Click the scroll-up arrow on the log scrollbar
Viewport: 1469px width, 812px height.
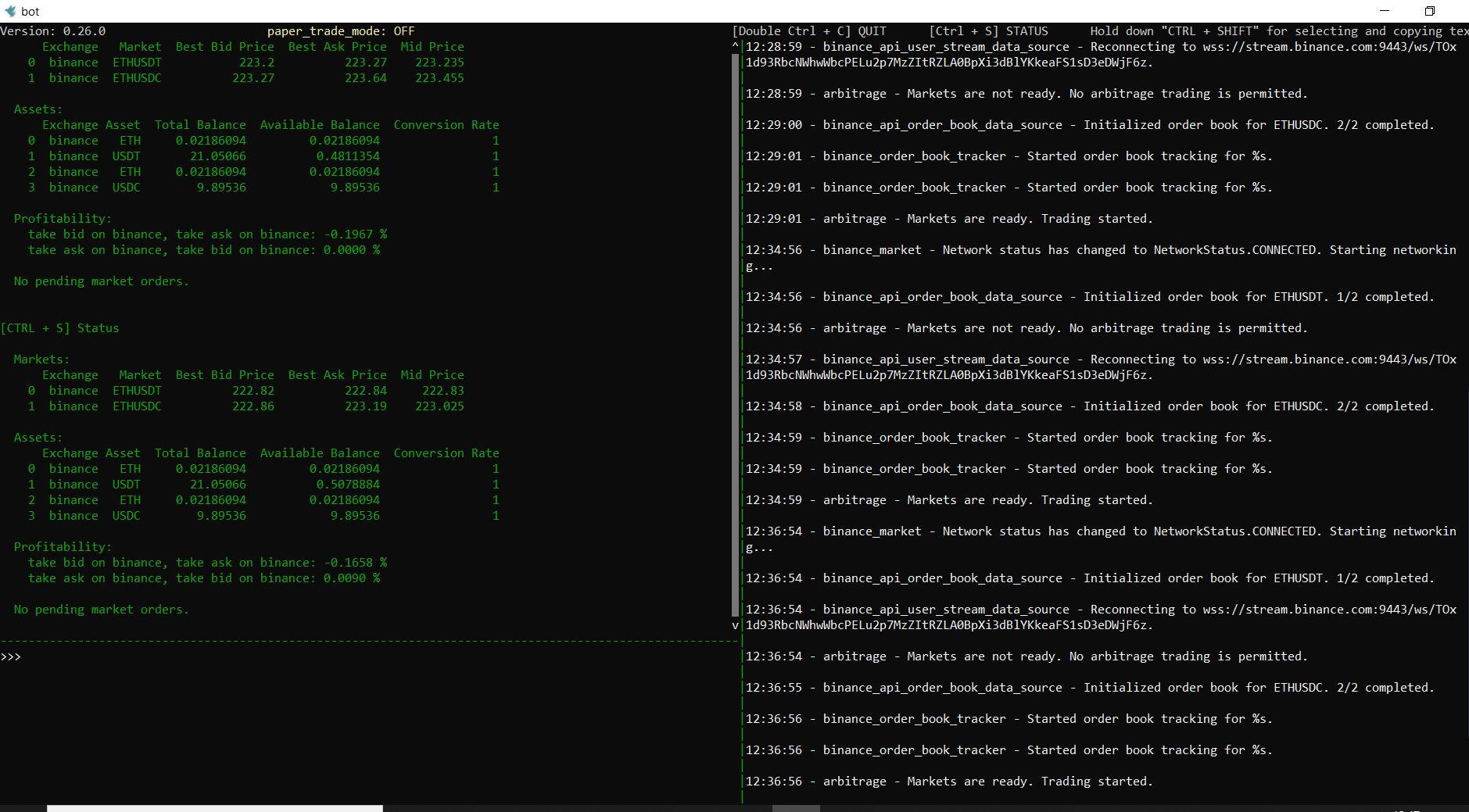[734, 45]
